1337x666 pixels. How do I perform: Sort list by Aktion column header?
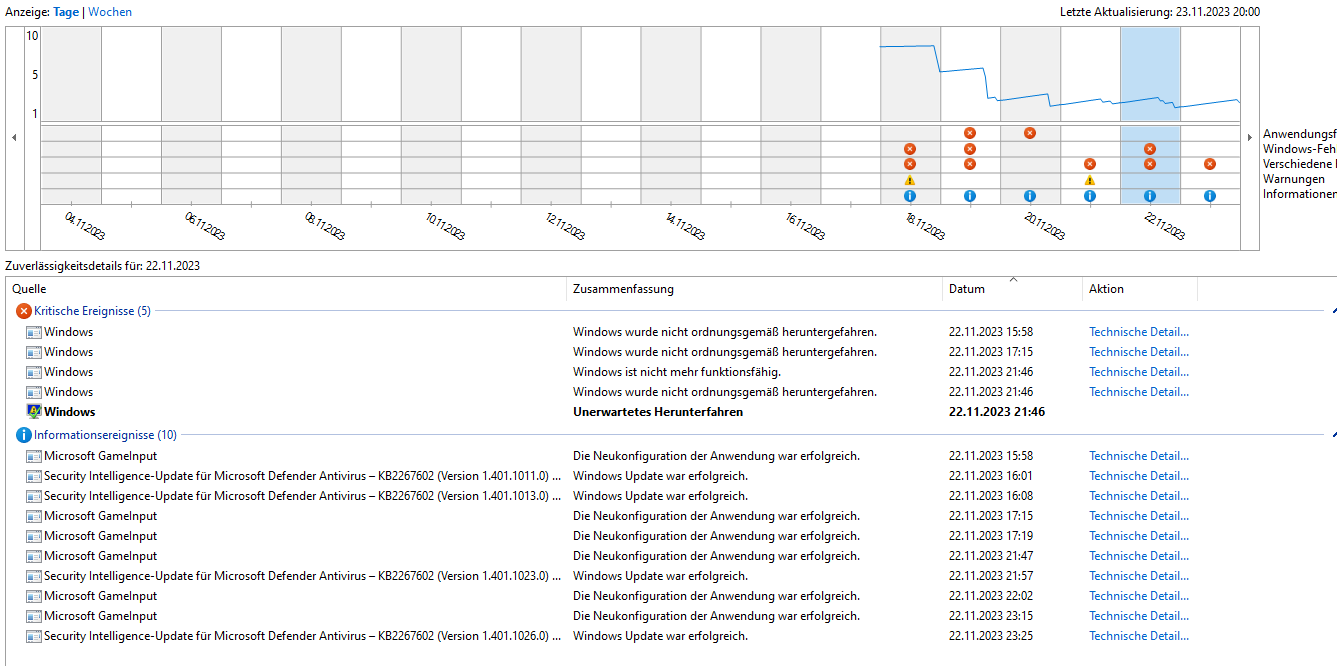point(1140,289)
